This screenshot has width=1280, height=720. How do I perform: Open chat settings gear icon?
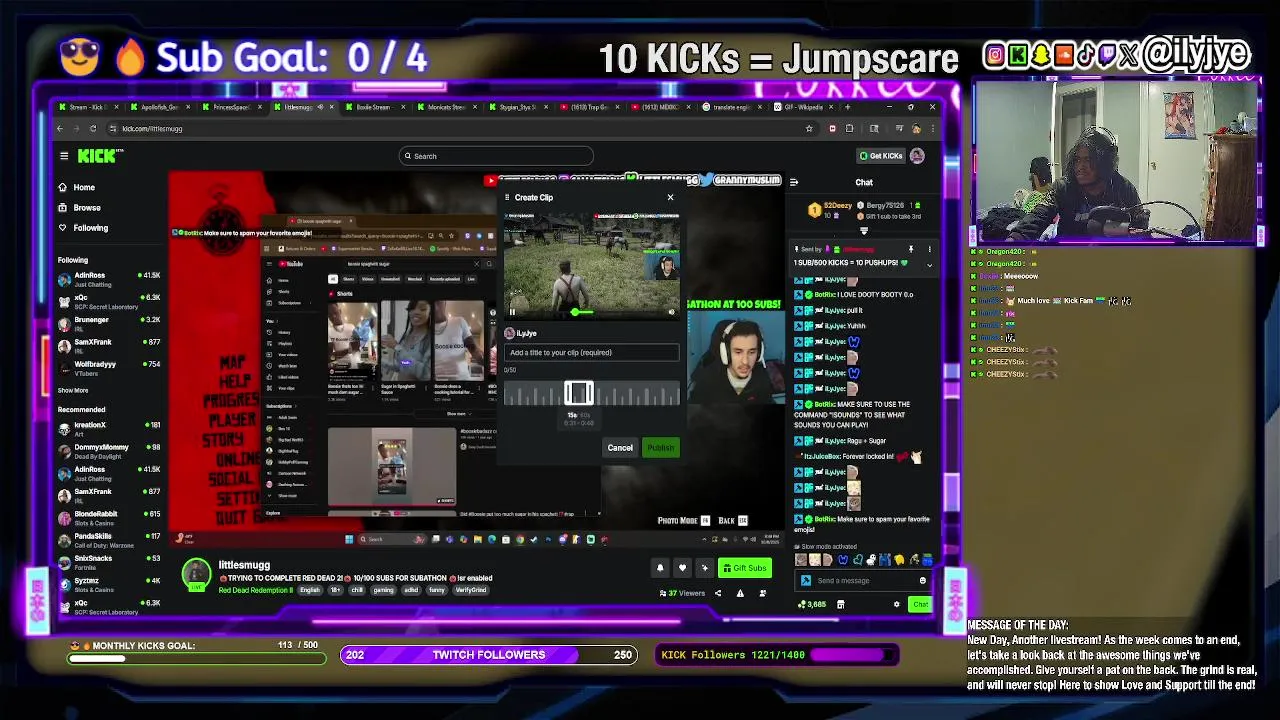[896, 604]
